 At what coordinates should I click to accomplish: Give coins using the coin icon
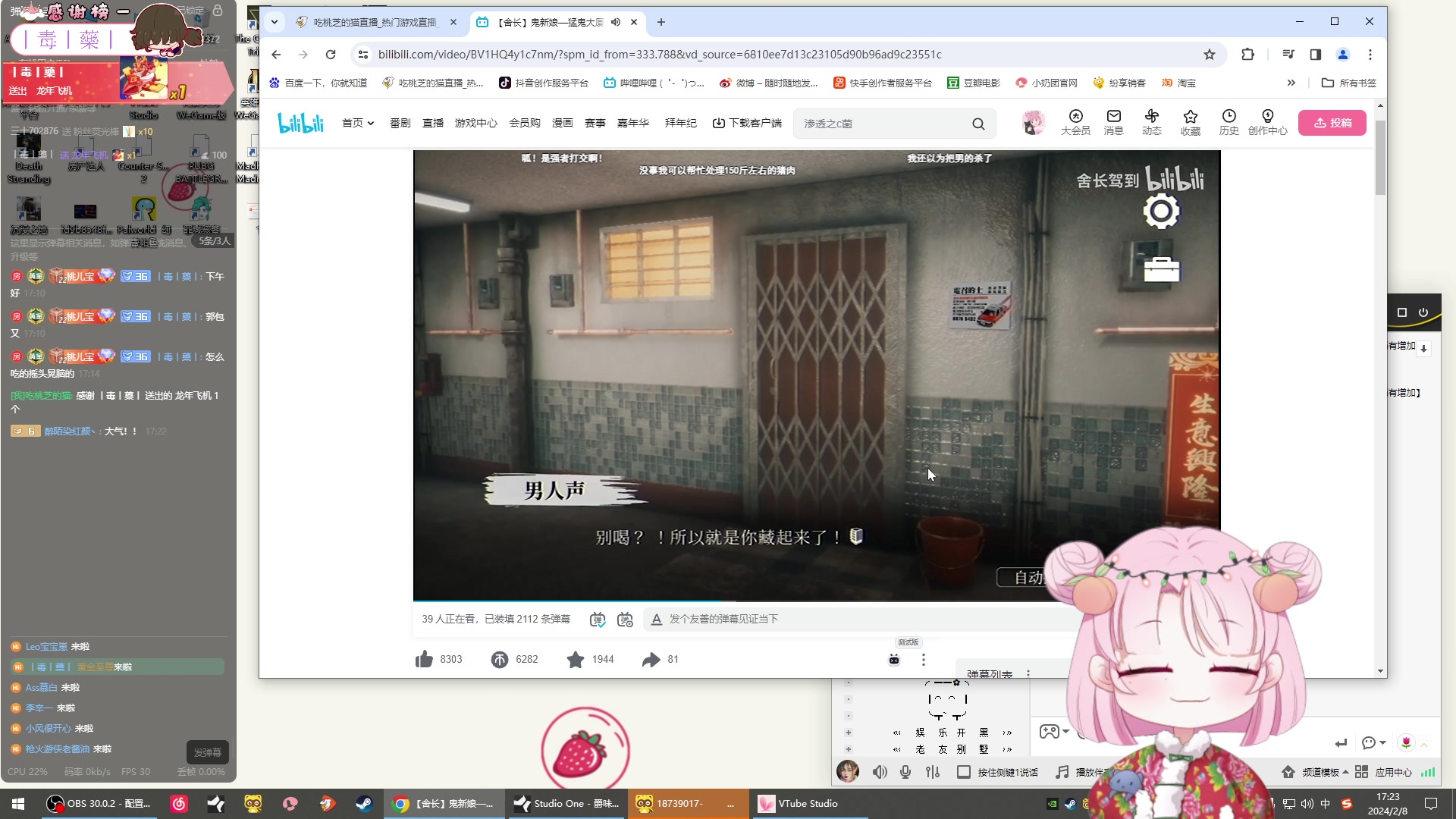500,660
